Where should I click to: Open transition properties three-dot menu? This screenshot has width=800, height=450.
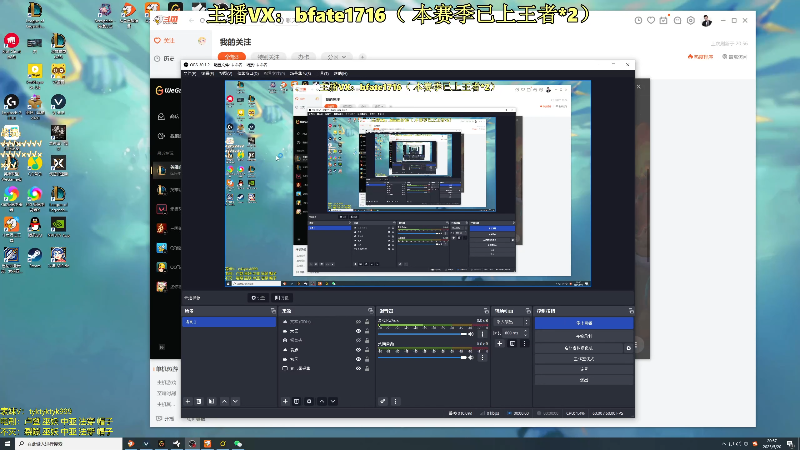click(524, 344)
